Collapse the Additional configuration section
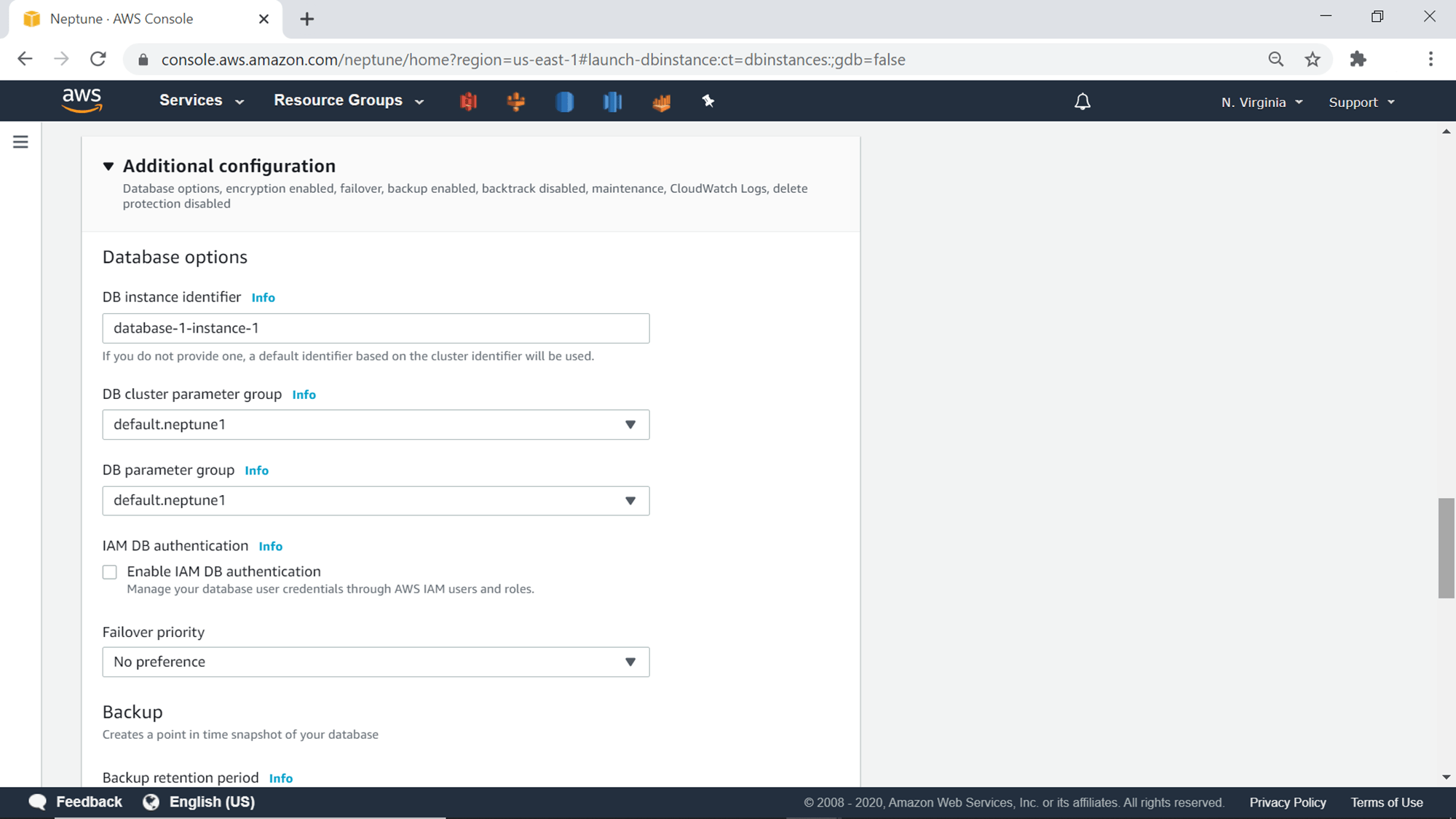This screenshot has height=819, width=1456. coord(108,166)
